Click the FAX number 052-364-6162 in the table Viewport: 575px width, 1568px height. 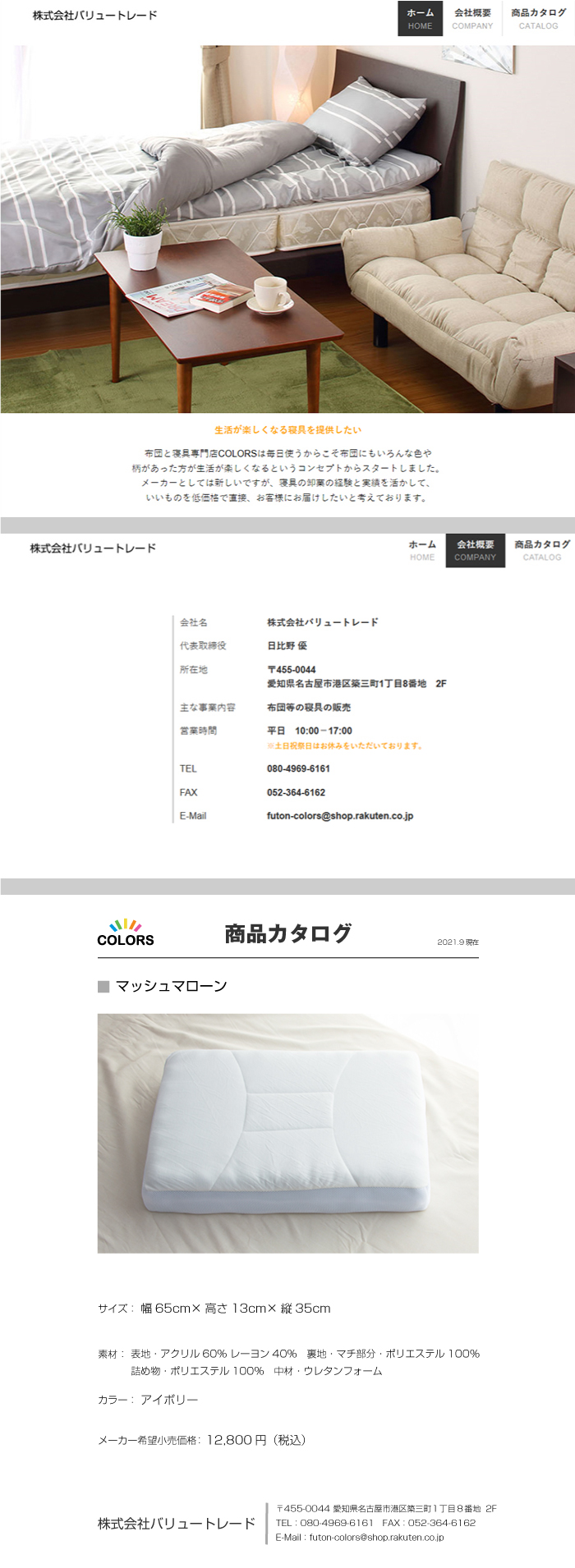click(296, 792)
